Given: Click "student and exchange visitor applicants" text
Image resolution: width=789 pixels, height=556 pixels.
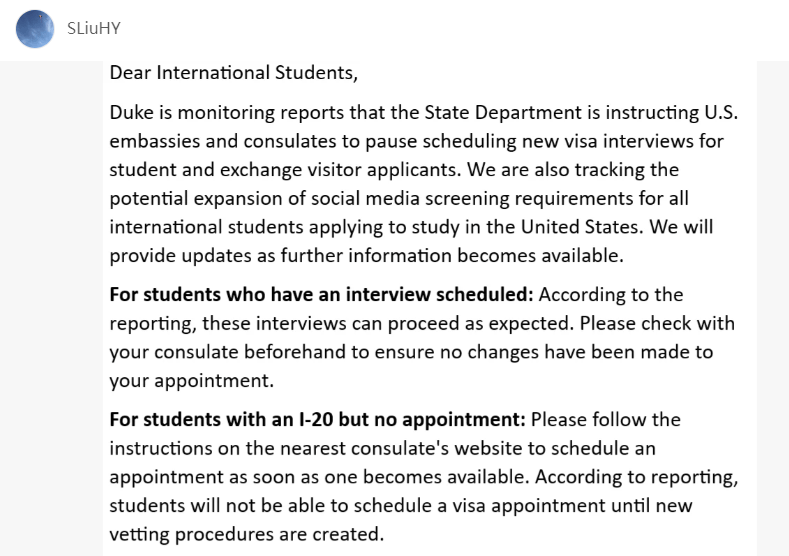Looking at the screenshot, I should (283, 170).
